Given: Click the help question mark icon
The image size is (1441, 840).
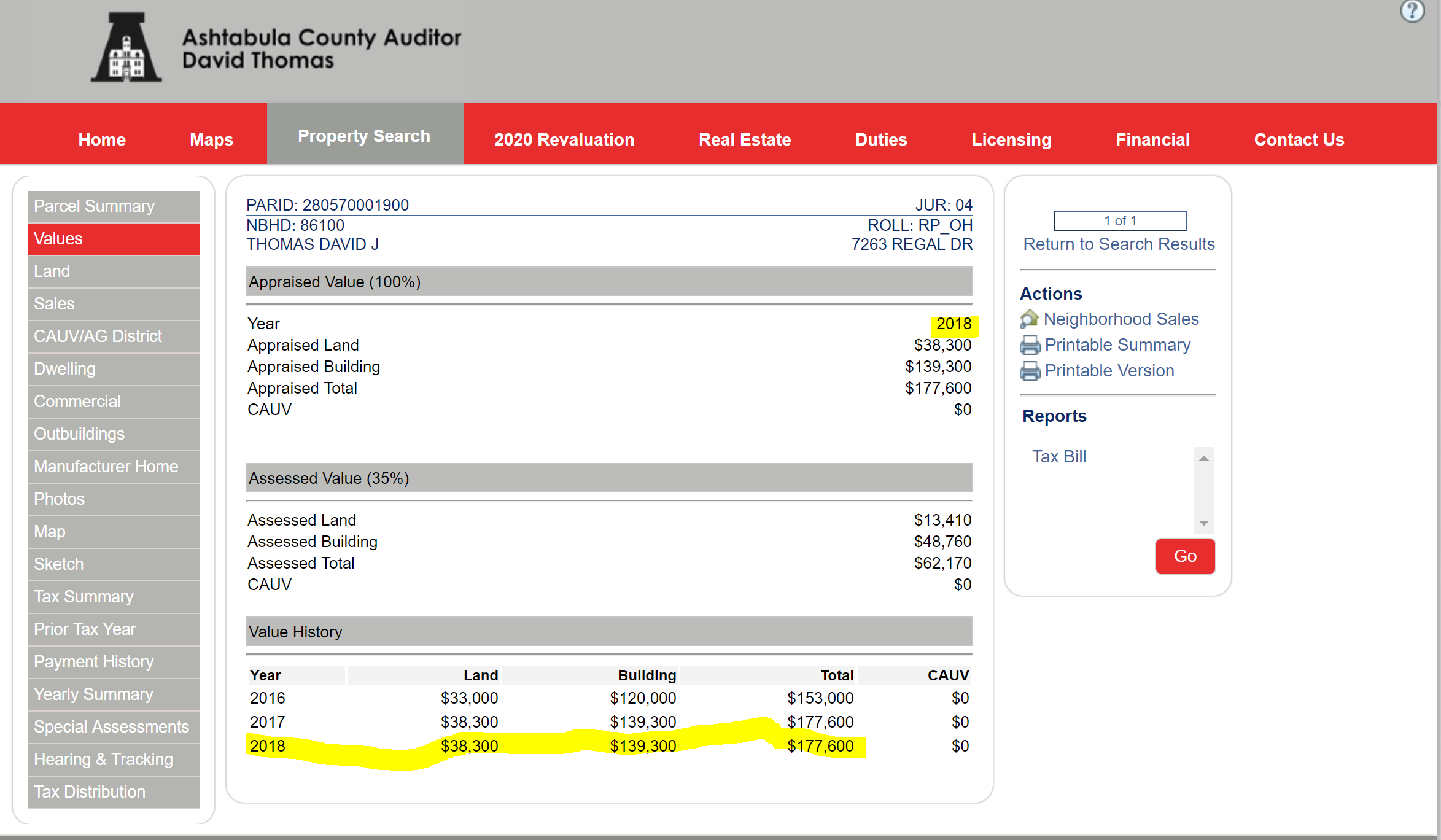Looking at the screenshot, I should pyautogui.click(x=1412, y=11).
